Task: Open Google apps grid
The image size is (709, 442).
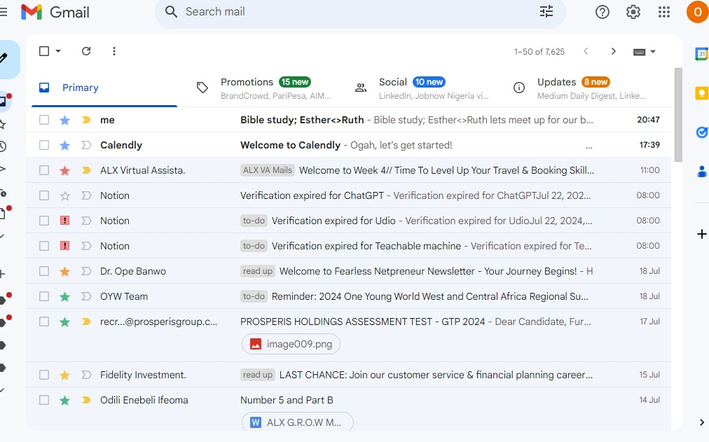Action: [x=664, y=12]
